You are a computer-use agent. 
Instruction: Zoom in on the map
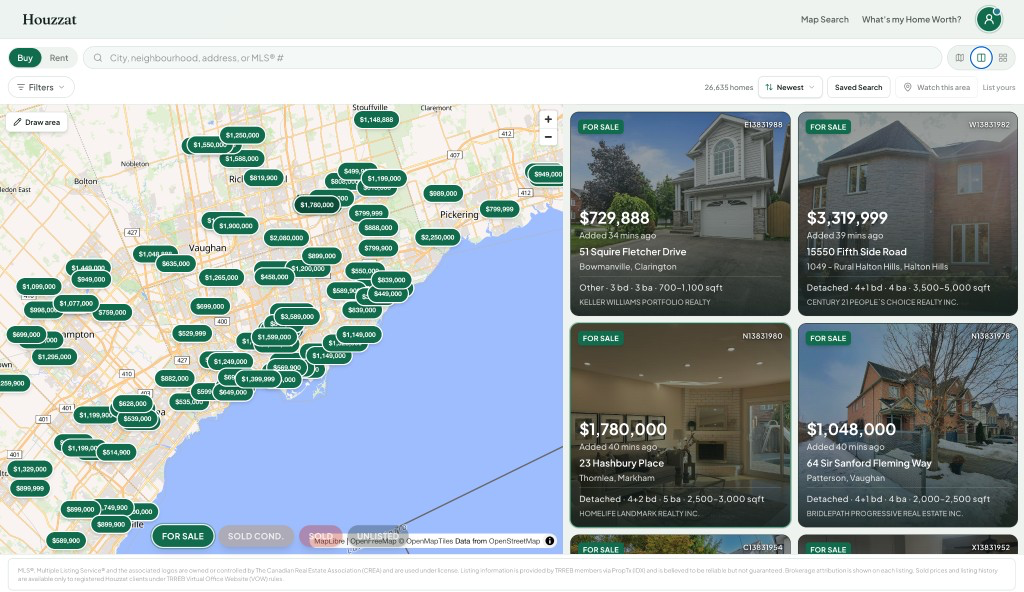coord(548,120)
